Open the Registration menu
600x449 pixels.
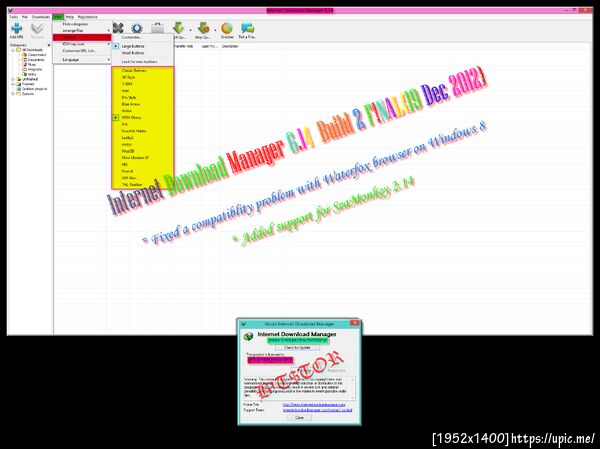pos(88,17)
